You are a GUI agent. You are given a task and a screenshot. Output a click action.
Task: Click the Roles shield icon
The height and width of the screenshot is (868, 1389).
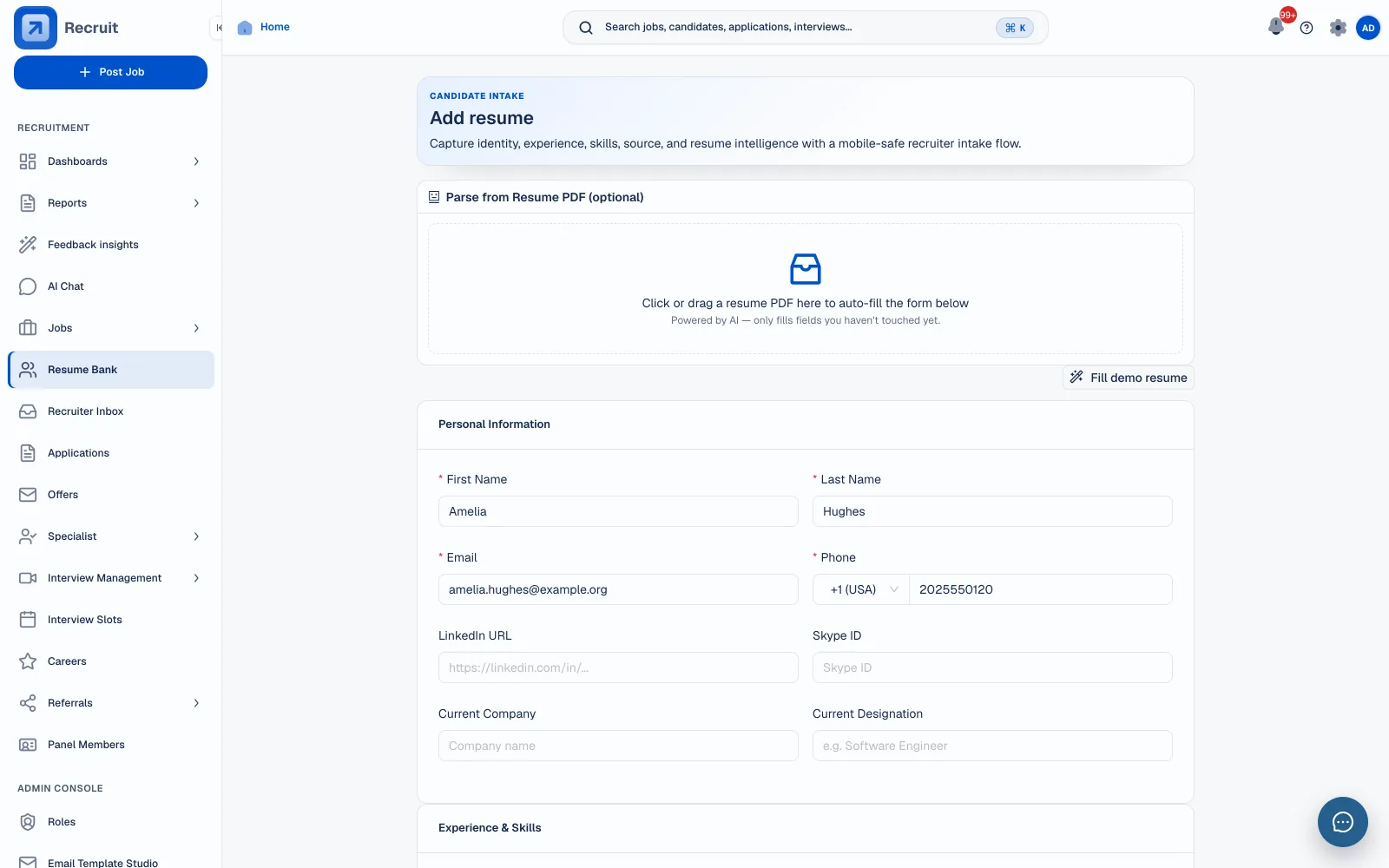coord(28,822)
